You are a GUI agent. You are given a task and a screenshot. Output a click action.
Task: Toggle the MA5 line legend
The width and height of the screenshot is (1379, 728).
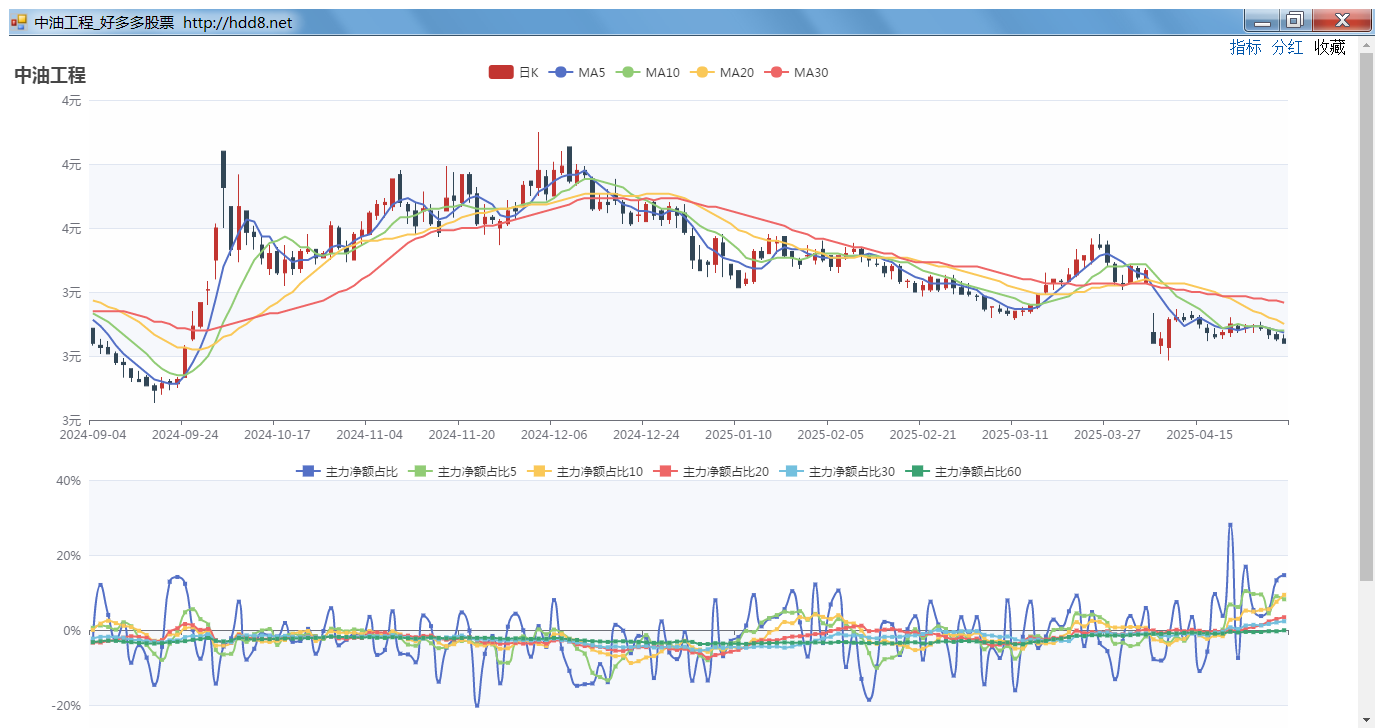tap(576, 72)
